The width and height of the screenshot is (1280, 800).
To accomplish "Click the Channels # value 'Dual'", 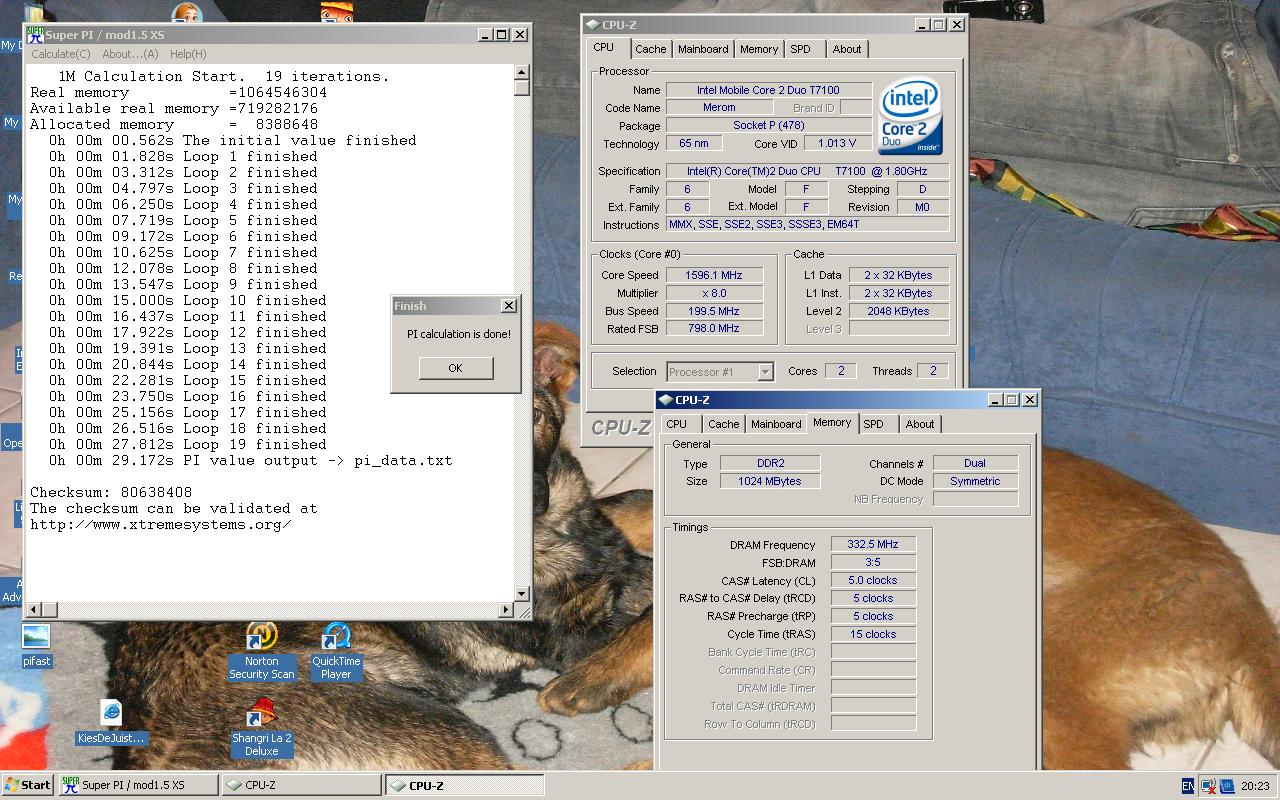I will pyautogui.click(x=976, y=463).
